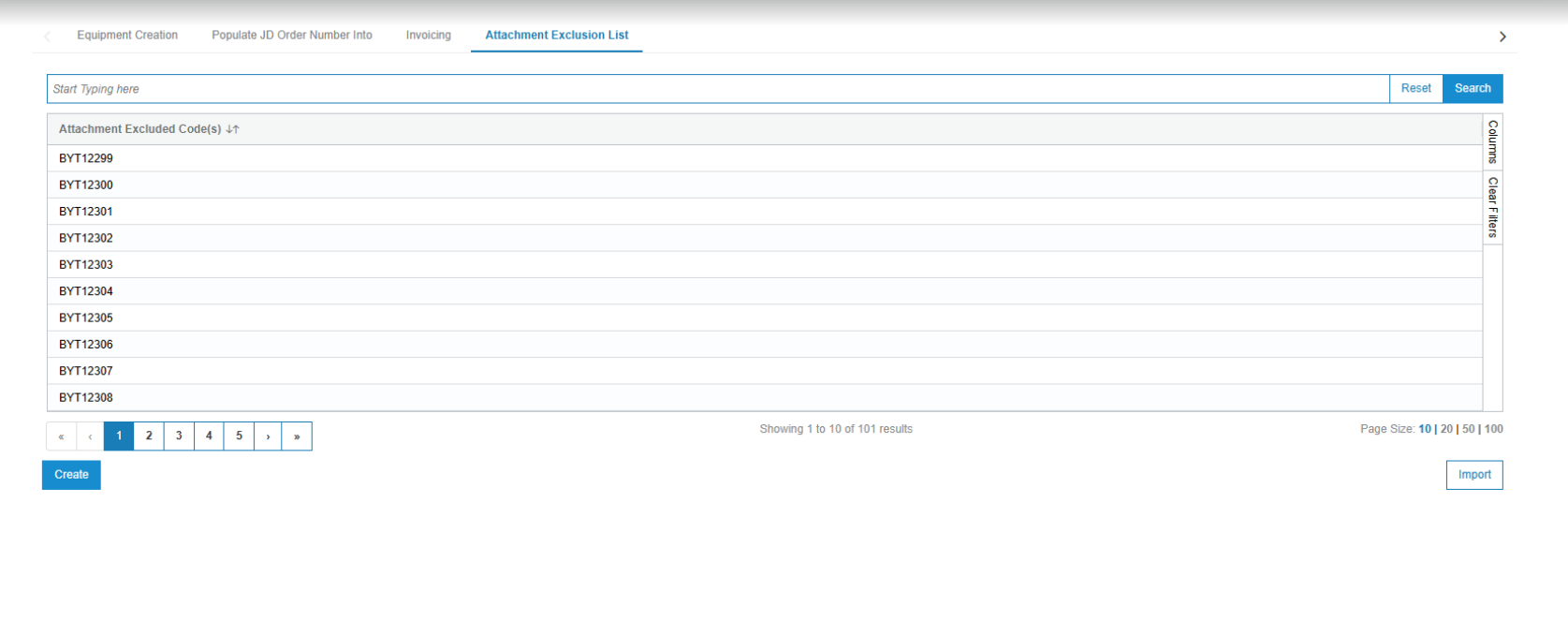Viewport: 1568px width, 621px height.
Task: Click the Import button
Action: click(x=1473, y=475)
